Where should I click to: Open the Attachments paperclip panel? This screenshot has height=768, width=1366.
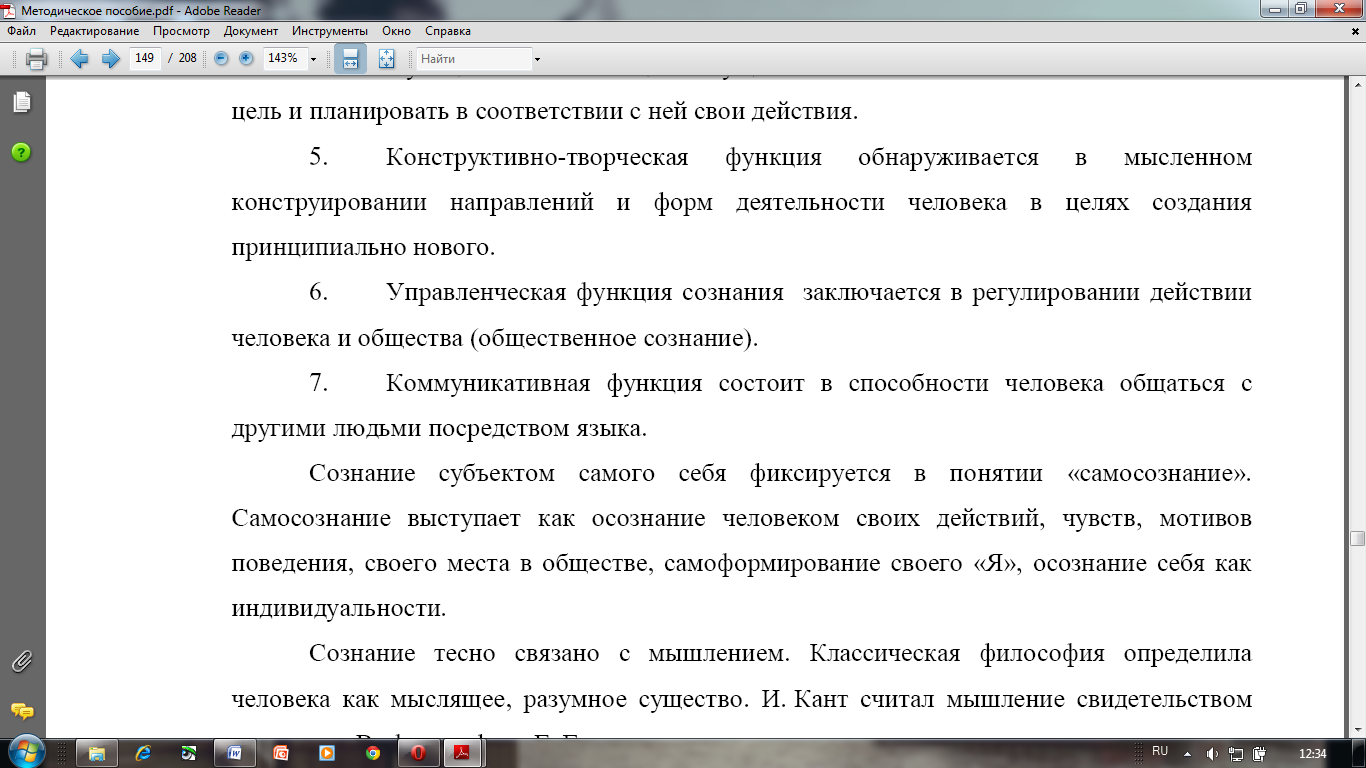coord(21,661)
